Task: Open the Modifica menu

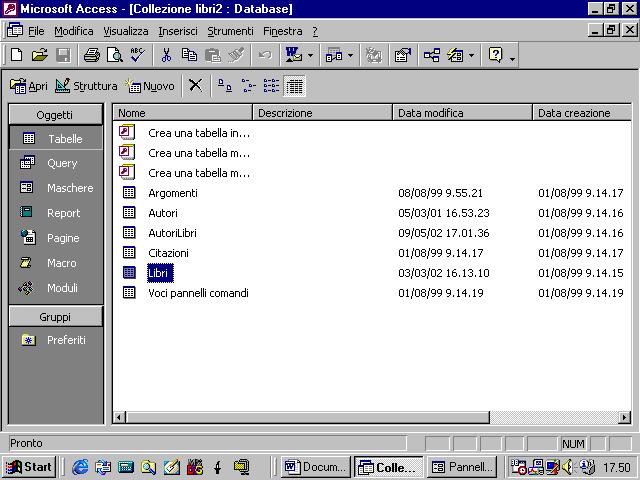Action: (73, 31)
